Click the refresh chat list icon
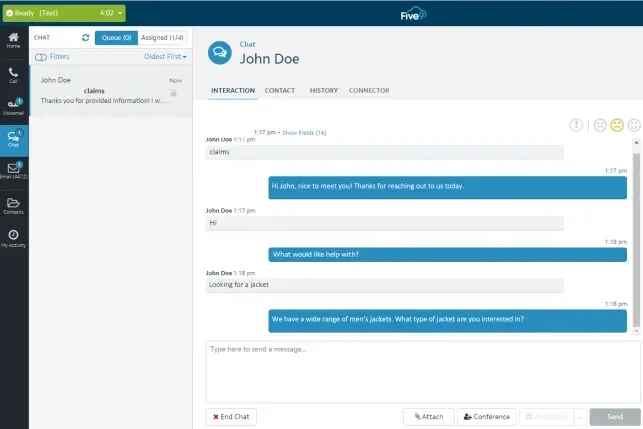The height and width of the screenshot is (429, 643). pyautogui.click(x=85, y=37)
